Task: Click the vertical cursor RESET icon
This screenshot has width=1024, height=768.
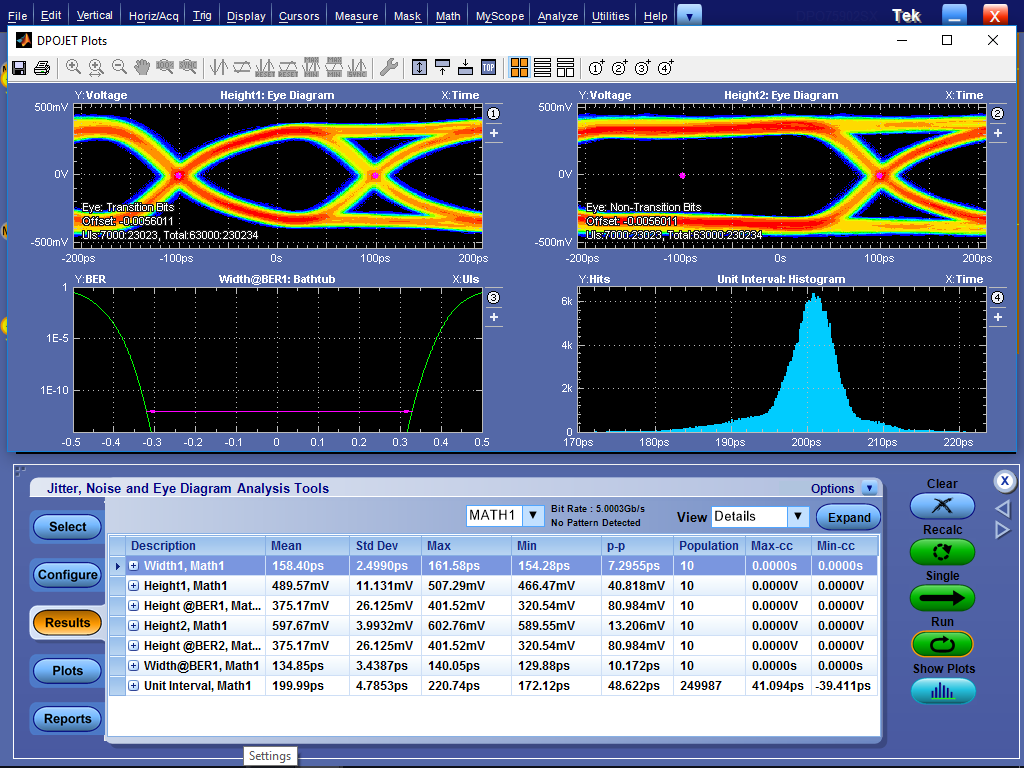Action: point(264,67)
